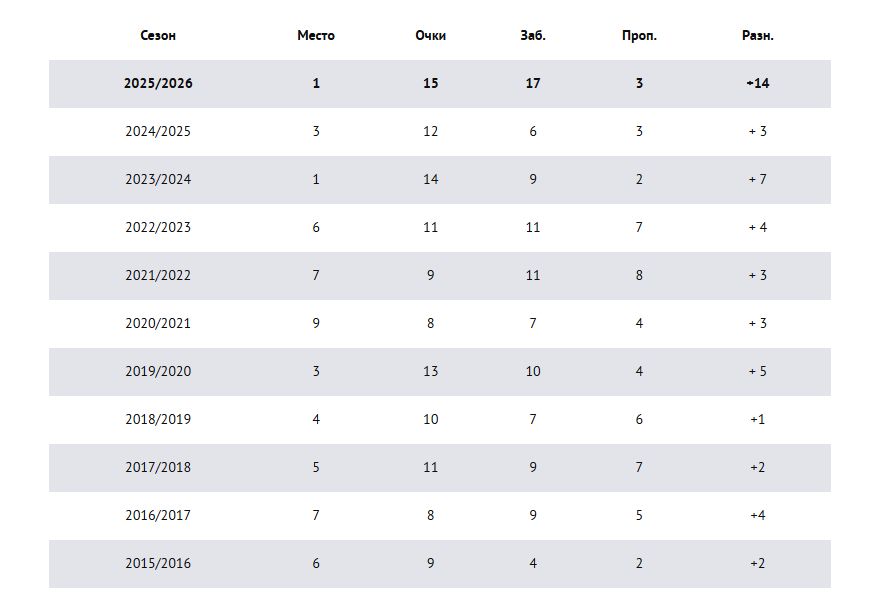This screenshot has width=886, height=592.
Task: Click the +14 goal difference value
Action: 757,84
